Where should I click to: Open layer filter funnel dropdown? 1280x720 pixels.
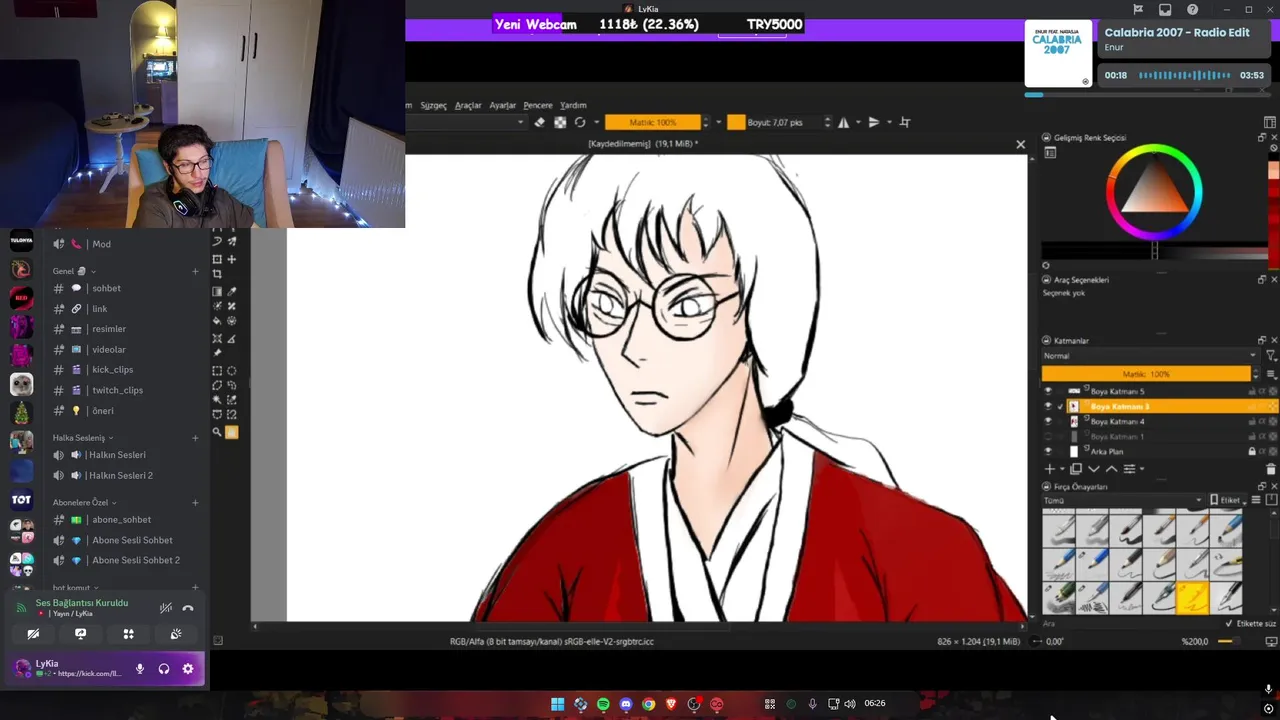tap(1271, 356)
